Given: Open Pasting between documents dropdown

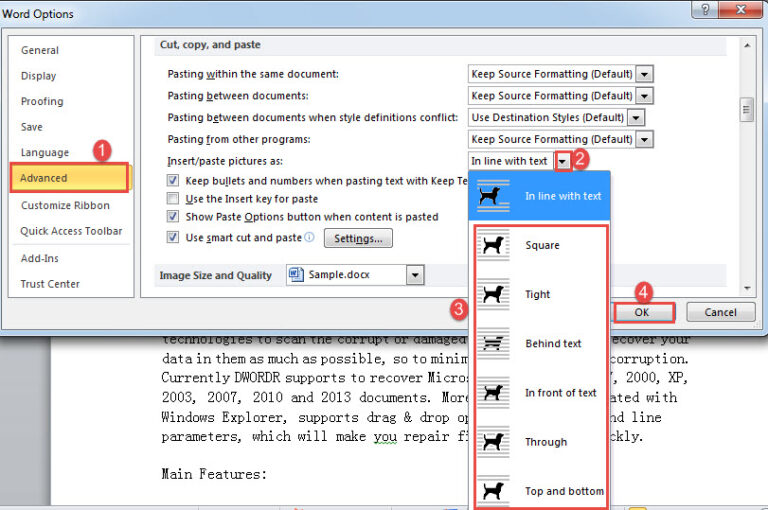Looking at the screenshot, I should 645,96.
